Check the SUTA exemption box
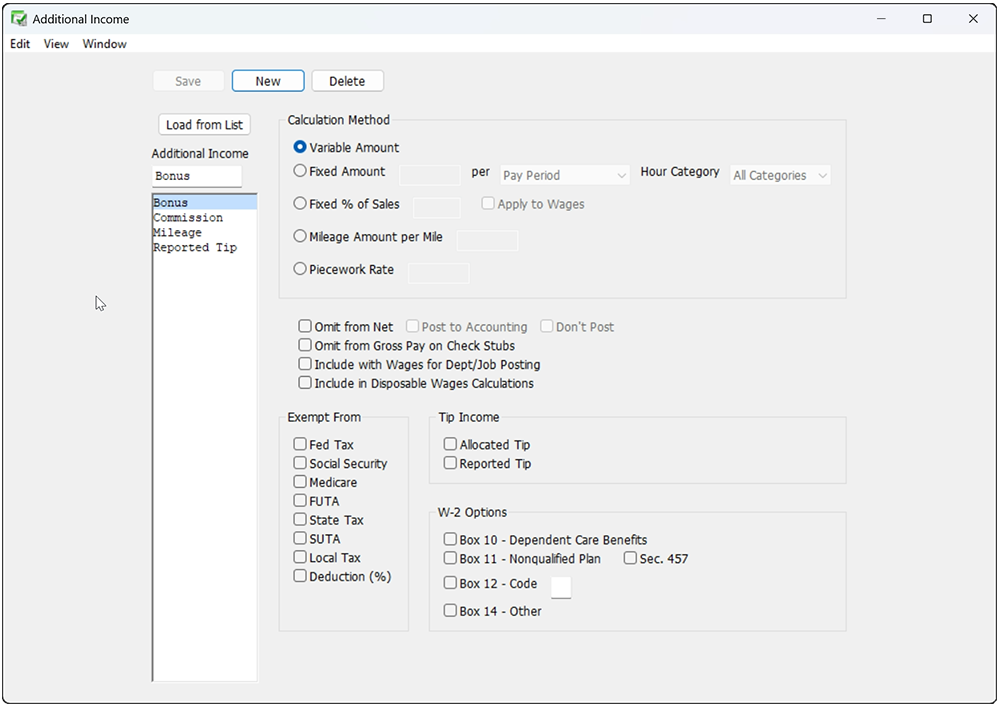The height and width of the screenshot is (706, 1000). point(300,538)
